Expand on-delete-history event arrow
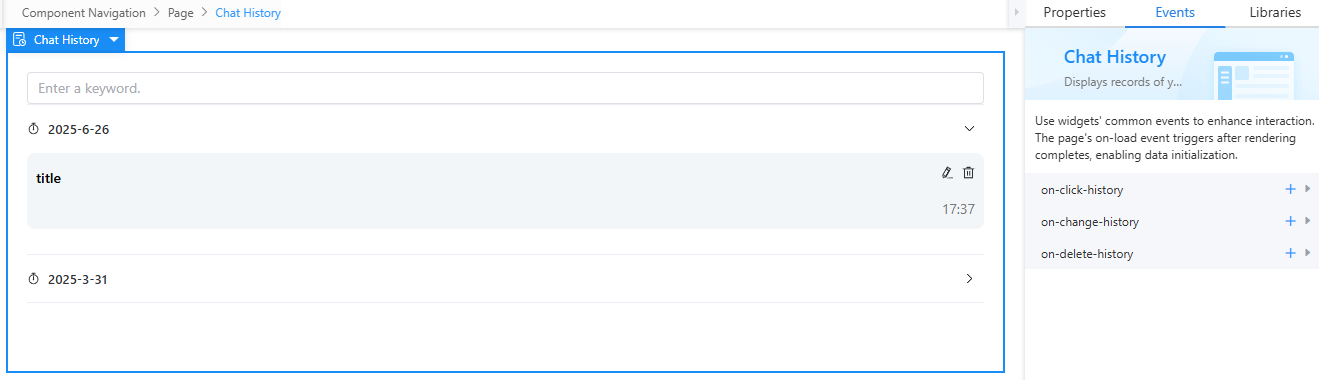This screenshot has width=1319, height=380. [x=1308, y=253]
